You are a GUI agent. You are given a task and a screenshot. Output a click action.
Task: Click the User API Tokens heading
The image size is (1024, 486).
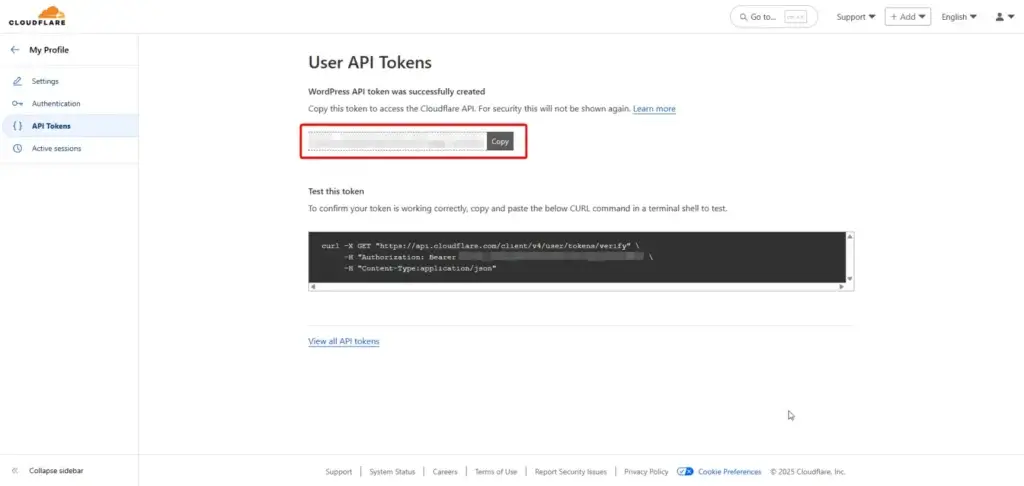coord(370,63)
